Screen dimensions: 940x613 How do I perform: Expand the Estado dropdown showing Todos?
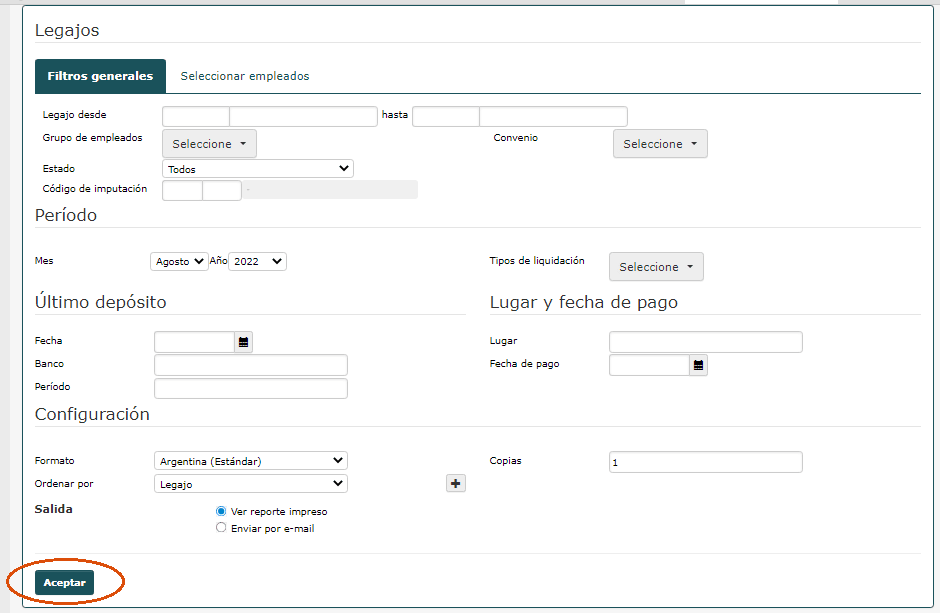point(258,169)
